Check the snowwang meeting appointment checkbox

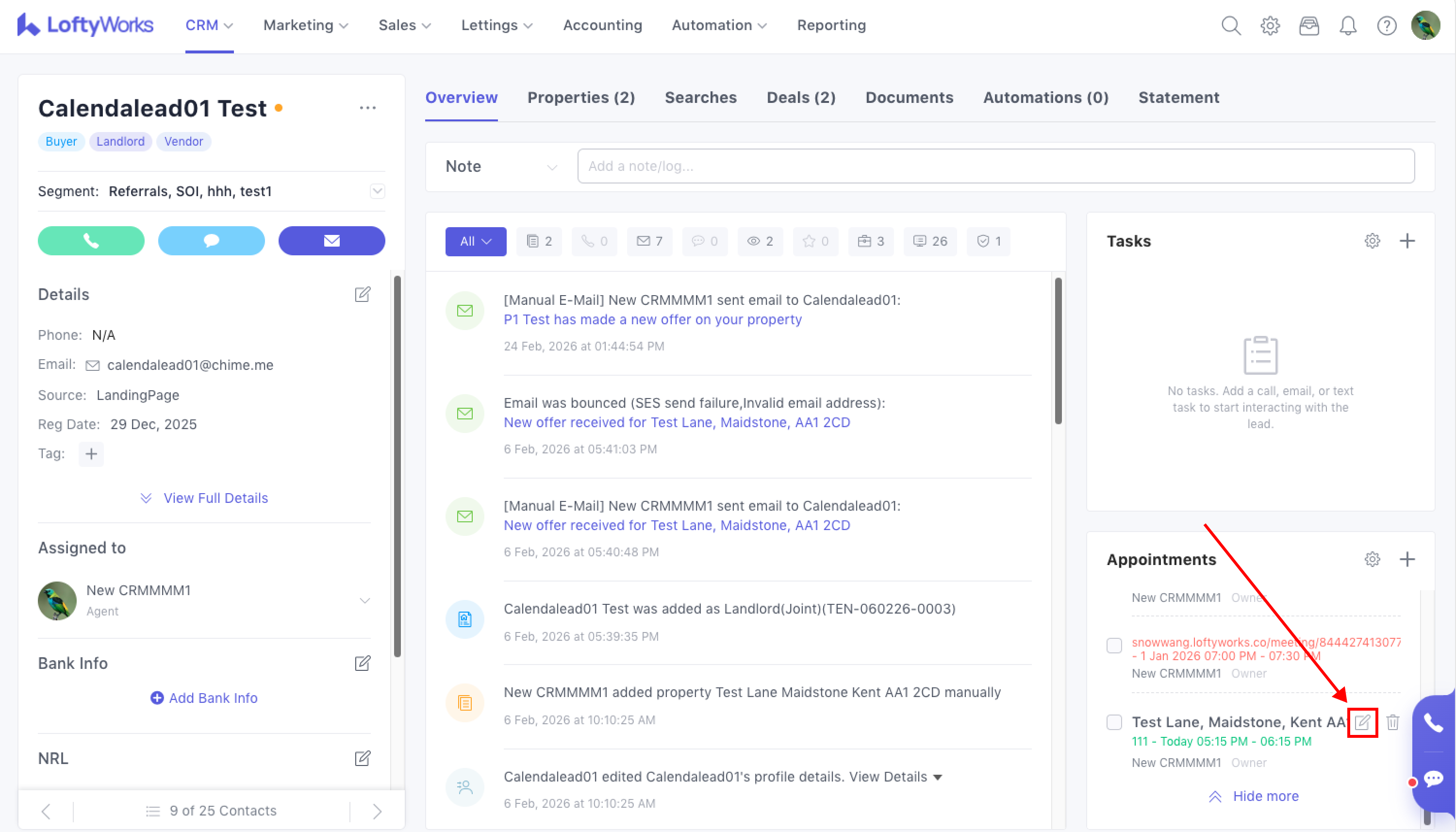click(1114, 646)
